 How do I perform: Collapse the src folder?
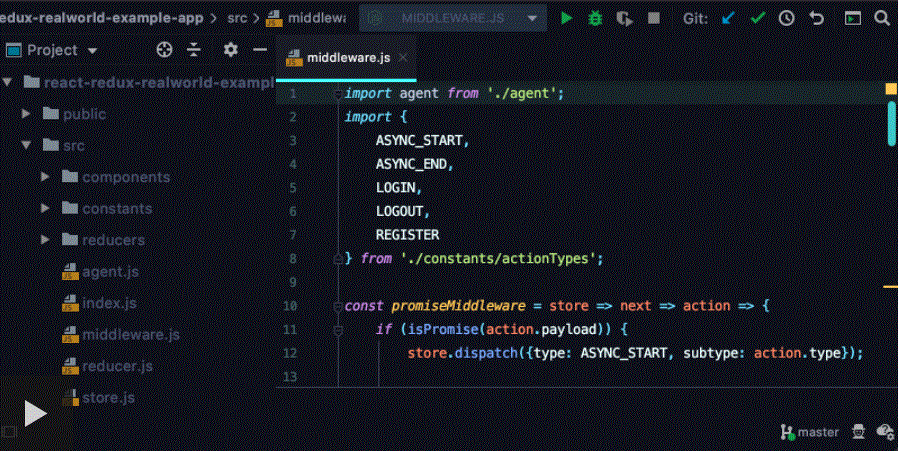27,146
